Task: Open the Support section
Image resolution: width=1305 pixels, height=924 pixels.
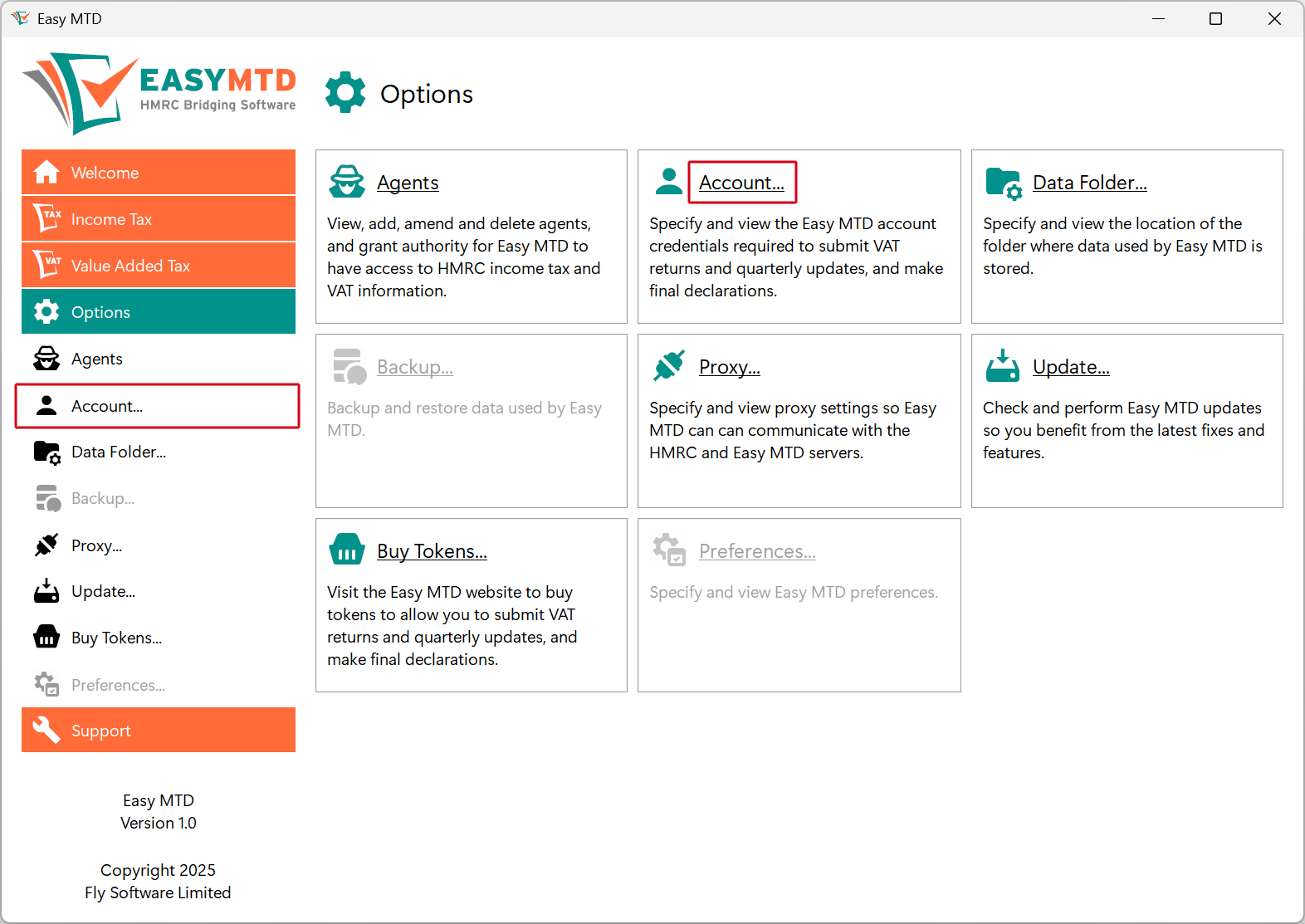Action: coord(159,730)
